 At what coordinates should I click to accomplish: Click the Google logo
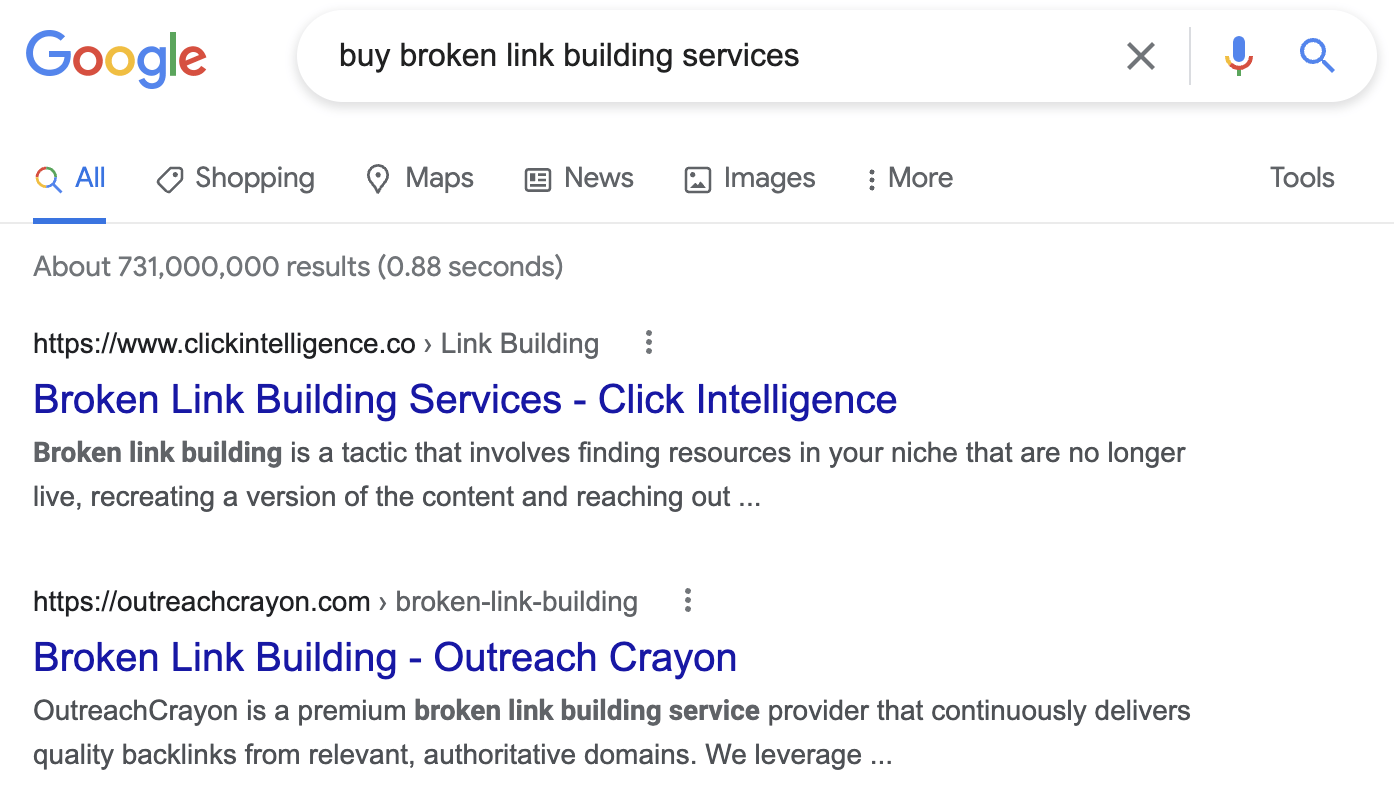pos(116,58)
